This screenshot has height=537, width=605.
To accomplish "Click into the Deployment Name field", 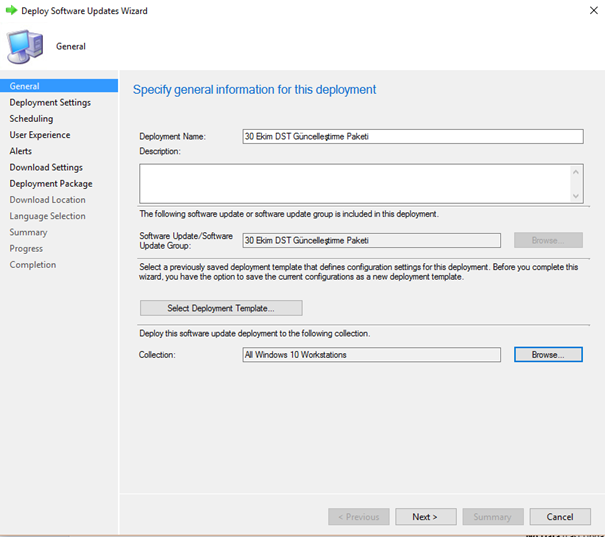I will click(412, 137).
